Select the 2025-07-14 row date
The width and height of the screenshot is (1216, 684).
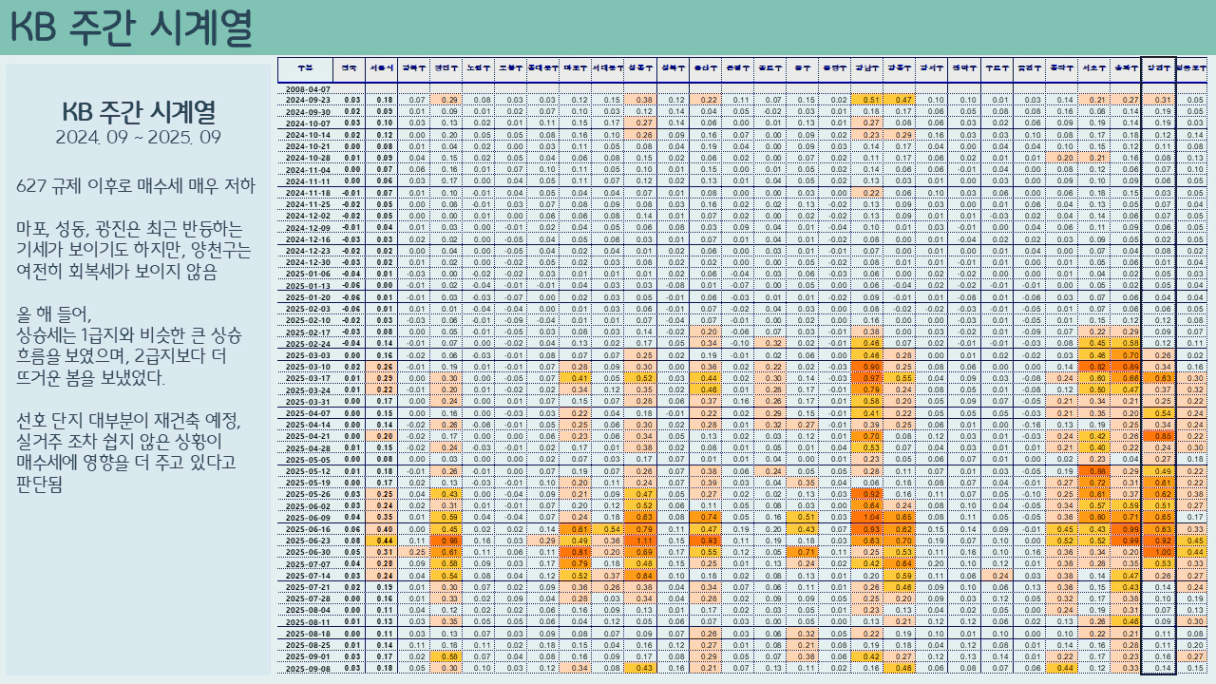308,575
